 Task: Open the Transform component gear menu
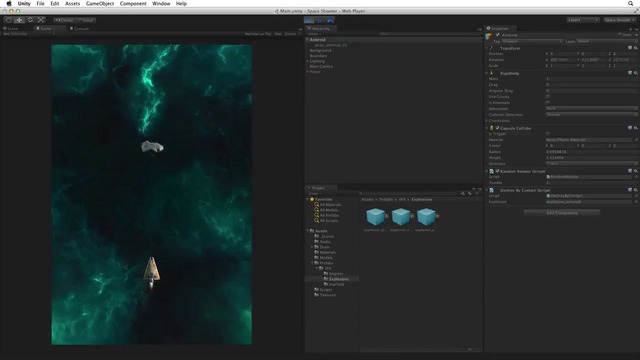[636, 48]
